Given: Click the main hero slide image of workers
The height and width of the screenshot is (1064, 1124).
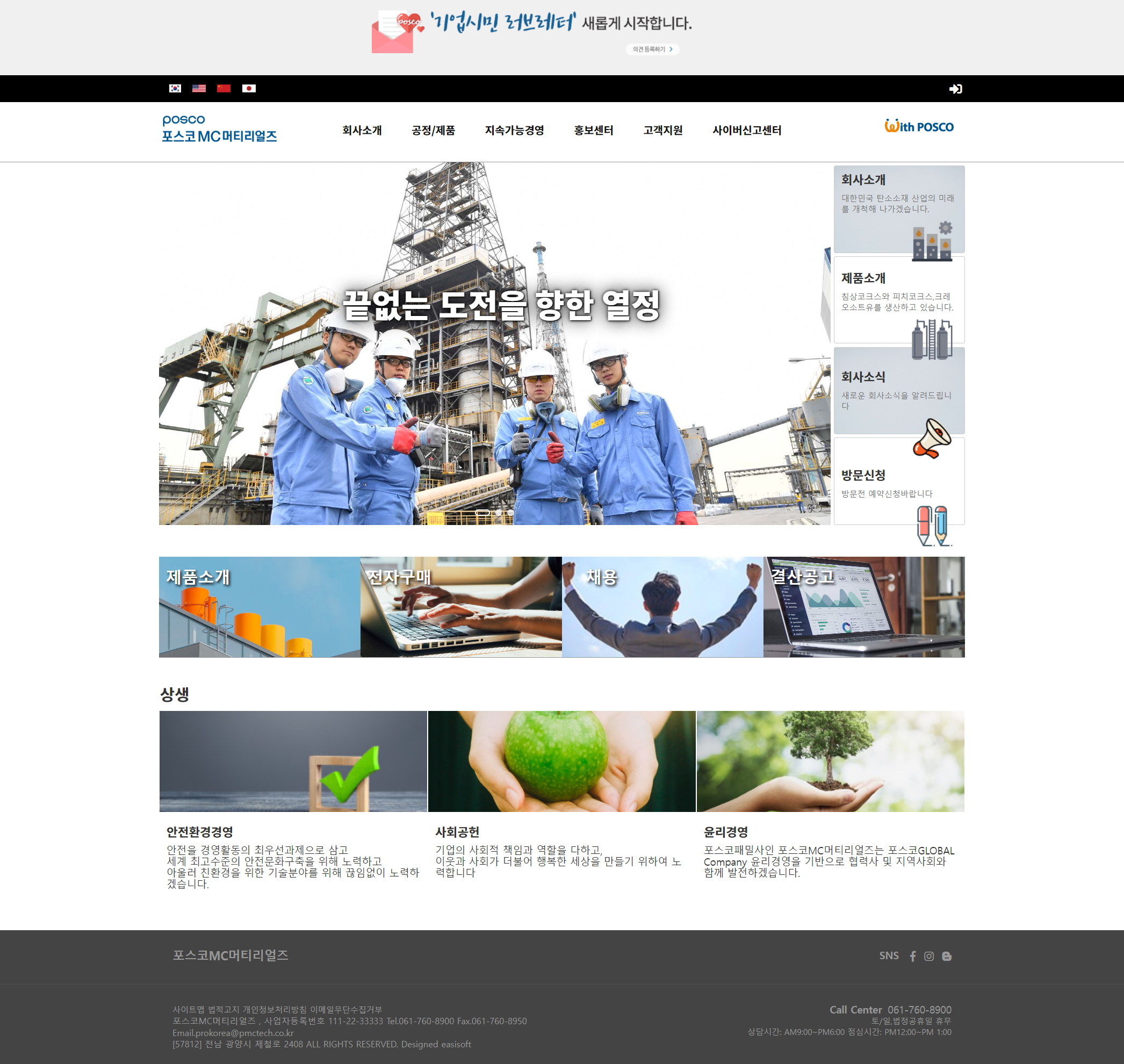Looking at the screenshot, I should click(x=494, y=344).
